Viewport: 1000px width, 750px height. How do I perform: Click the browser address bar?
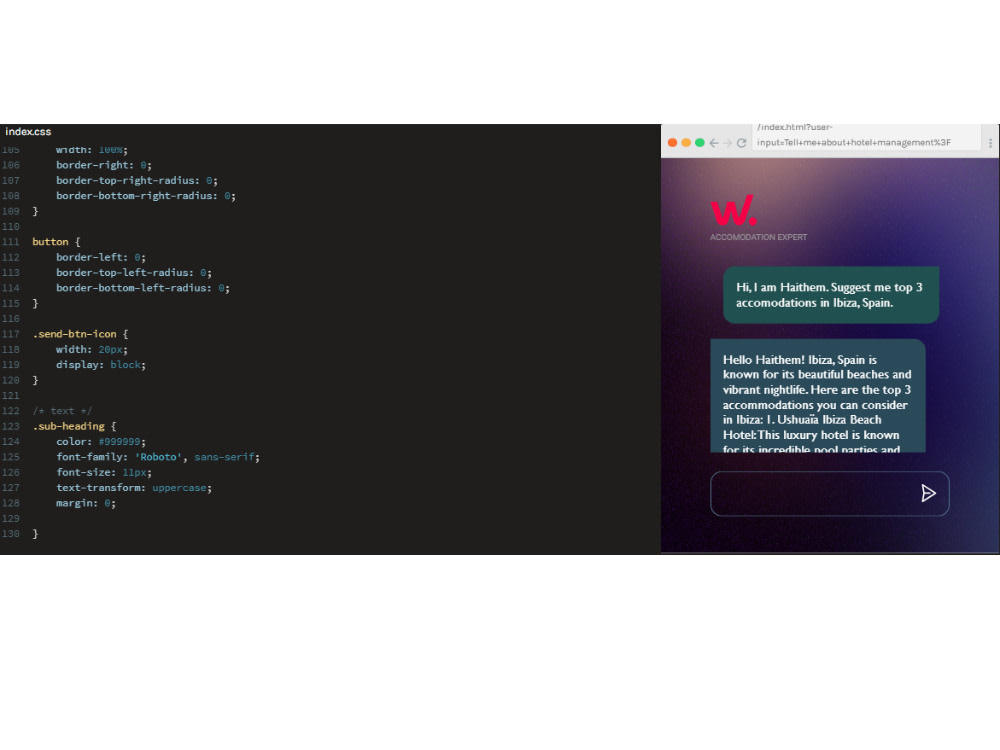(865, 136)
